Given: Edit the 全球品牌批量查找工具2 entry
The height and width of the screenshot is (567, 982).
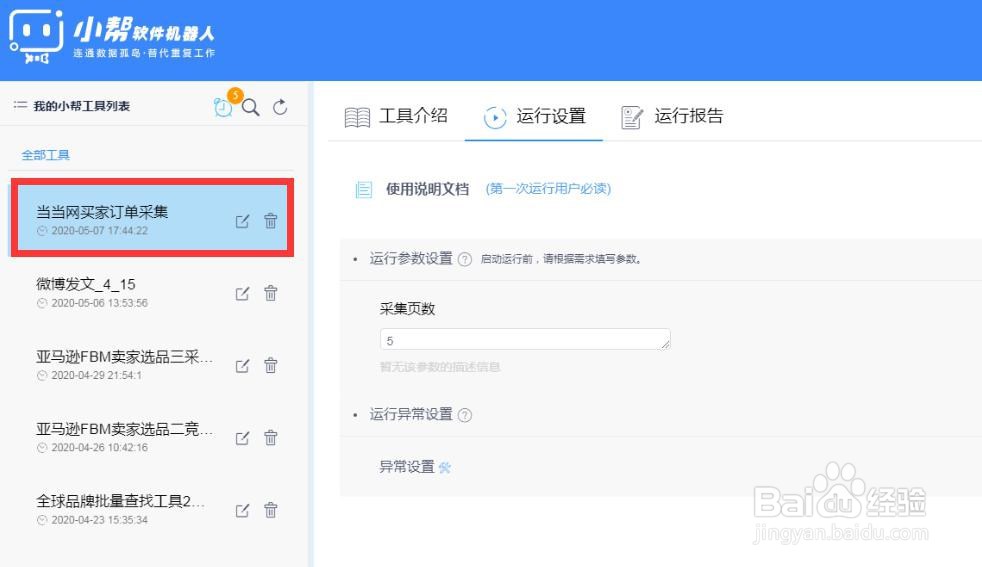Looking at the screenshot, I should click(242, 511).
